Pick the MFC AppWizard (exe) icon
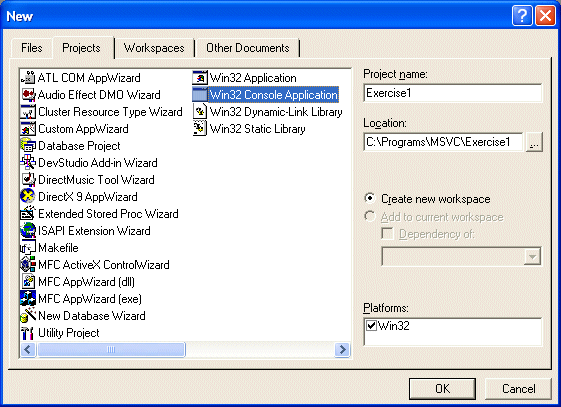 (x=28, y=298)
